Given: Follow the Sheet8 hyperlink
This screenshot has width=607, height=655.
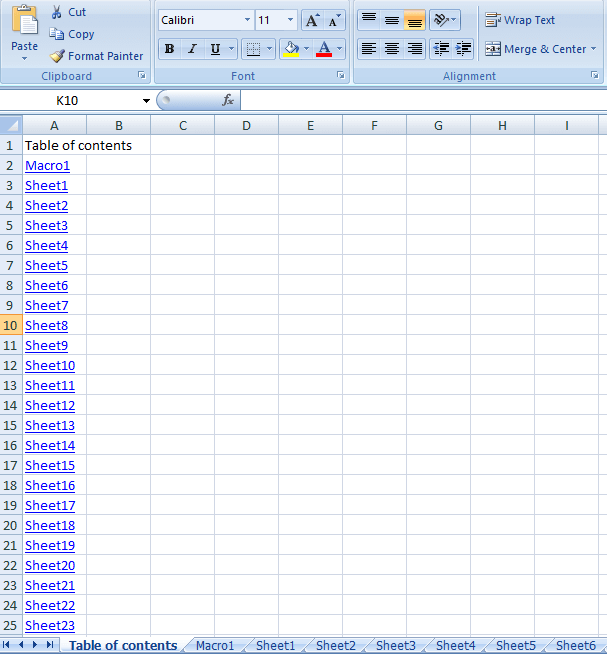Looking at the screenshot, I should [x=46, y=326].
